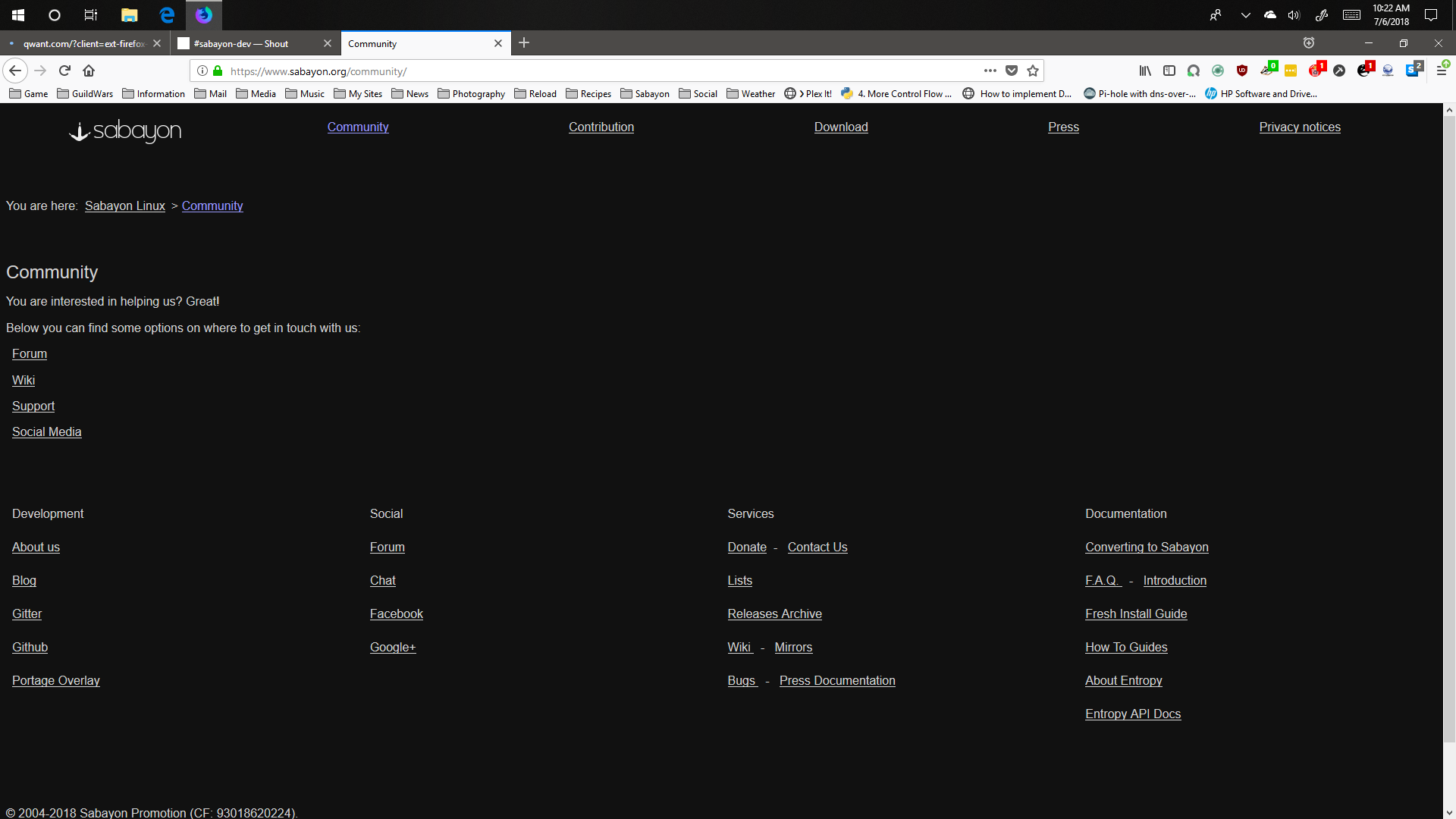
Task: Click the alarm-clock icon in title bar
Action: coord(1309,43)
